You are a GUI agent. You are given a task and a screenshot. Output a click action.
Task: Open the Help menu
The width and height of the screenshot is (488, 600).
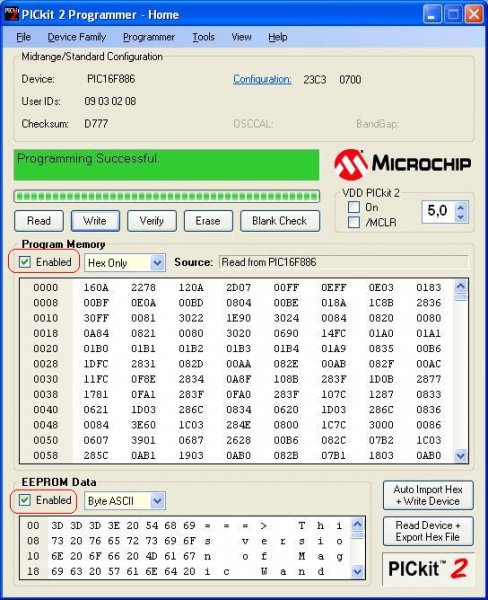coord(277,37)
